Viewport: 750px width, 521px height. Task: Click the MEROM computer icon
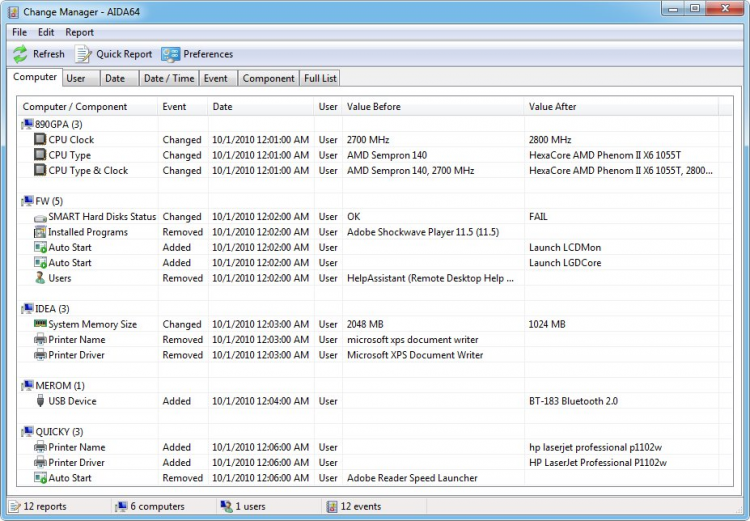tap(28, 386)
